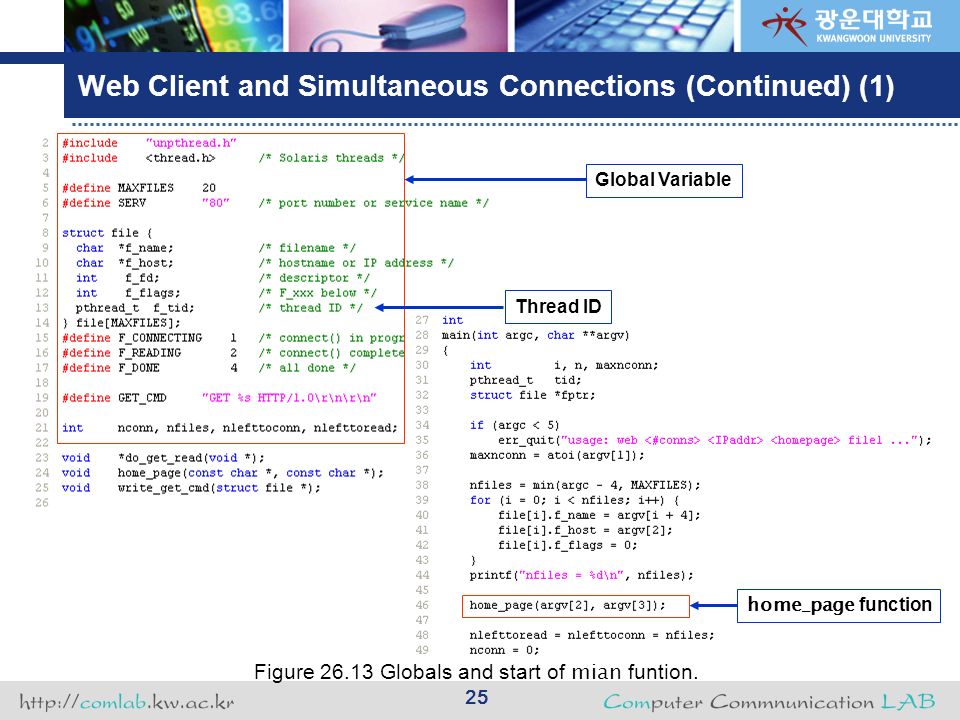Select the 'pthread_t f_tid;' declaration
This screenshot has width=960, height=720.
[x=135, y=308]
